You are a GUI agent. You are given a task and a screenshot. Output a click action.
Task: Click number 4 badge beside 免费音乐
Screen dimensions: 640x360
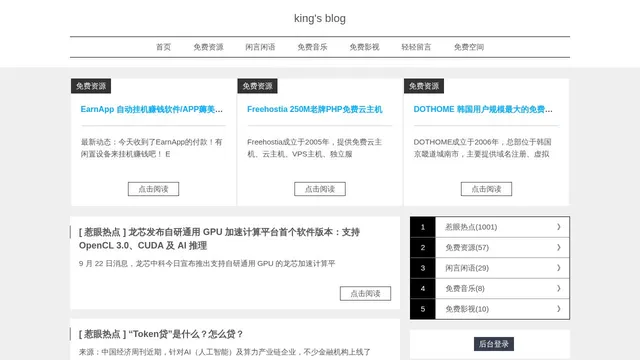tap(423, 288)
